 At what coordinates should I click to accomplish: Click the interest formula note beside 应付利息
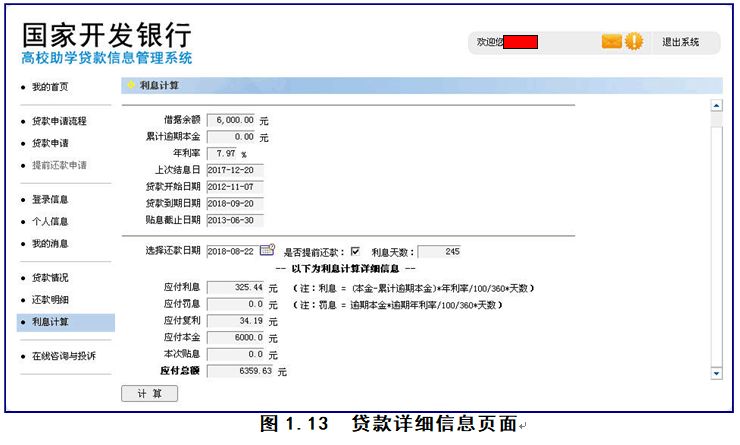tap(413, 288)
